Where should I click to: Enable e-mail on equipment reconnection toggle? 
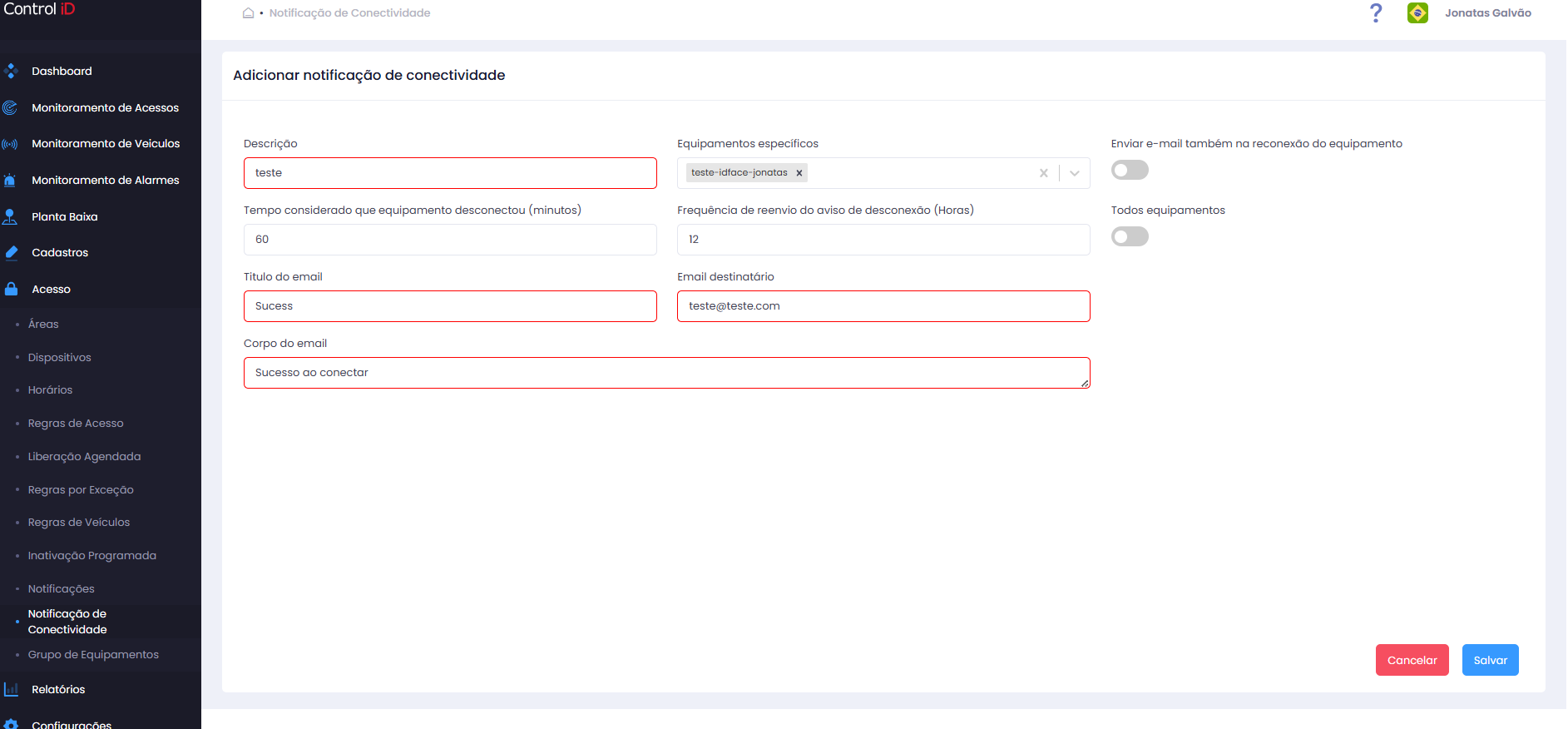[x=1130, y=170]
